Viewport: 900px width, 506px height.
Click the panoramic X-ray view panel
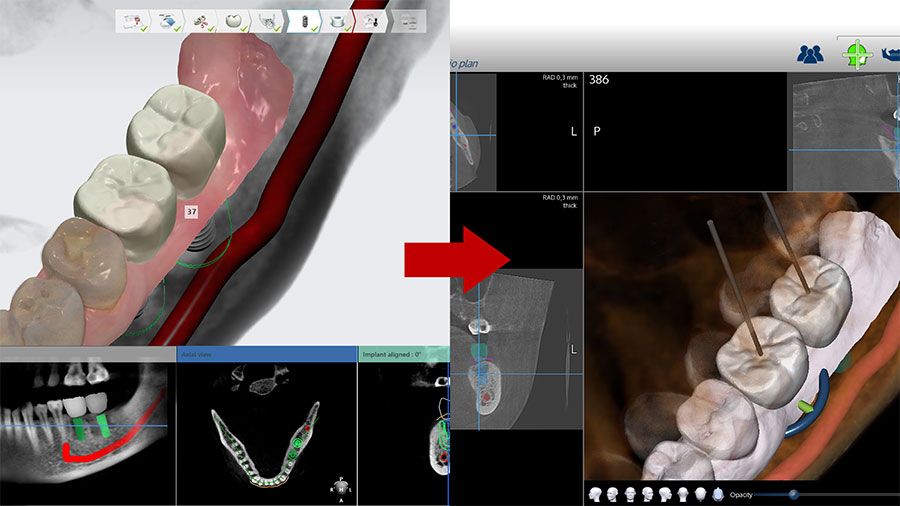87,433
